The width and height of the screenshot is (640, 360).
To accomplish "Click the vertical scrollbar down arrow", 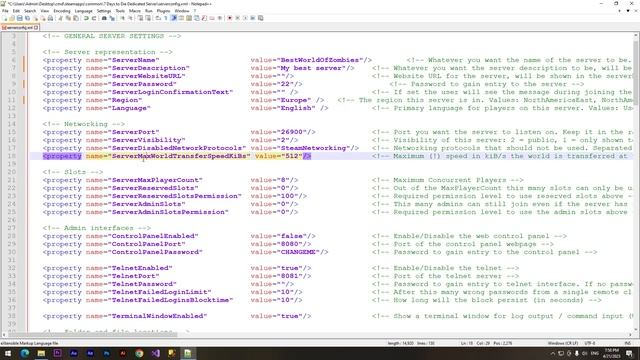I will [636, 329].
